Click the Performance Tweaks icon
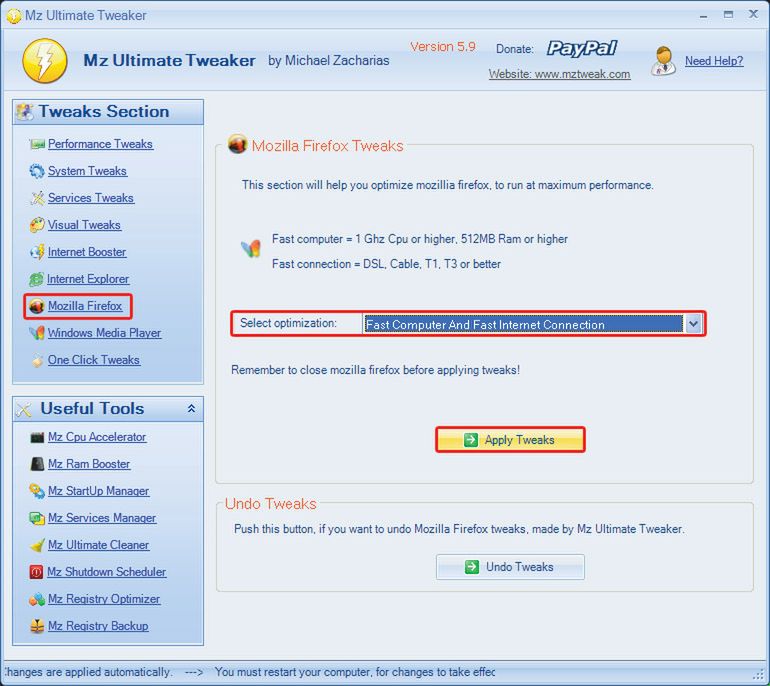The width and height of the screenshot is (770, 686). 37,144
